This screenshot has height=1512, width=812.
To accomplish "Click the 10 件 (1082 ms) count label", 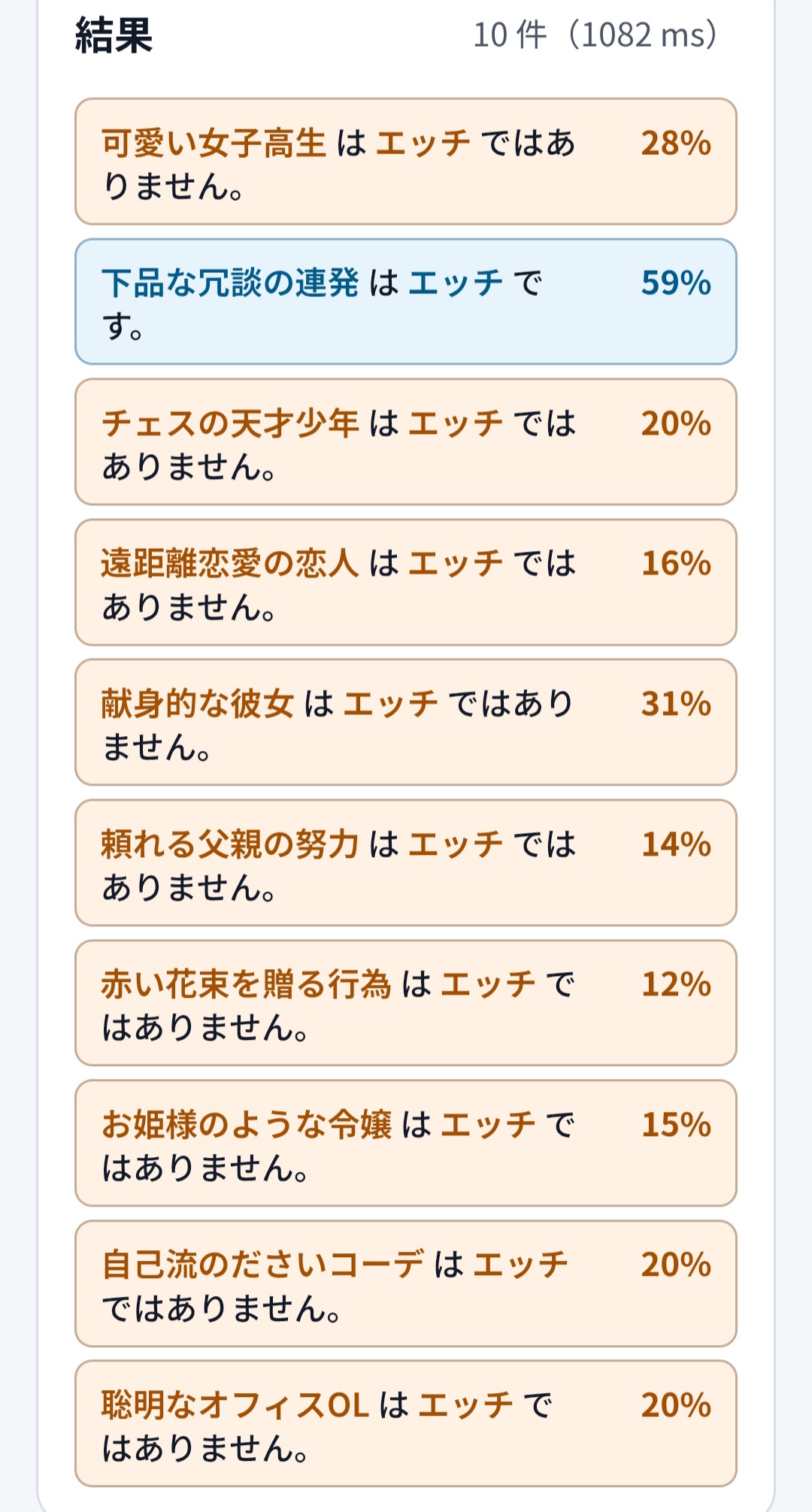I will click(595, 35).
